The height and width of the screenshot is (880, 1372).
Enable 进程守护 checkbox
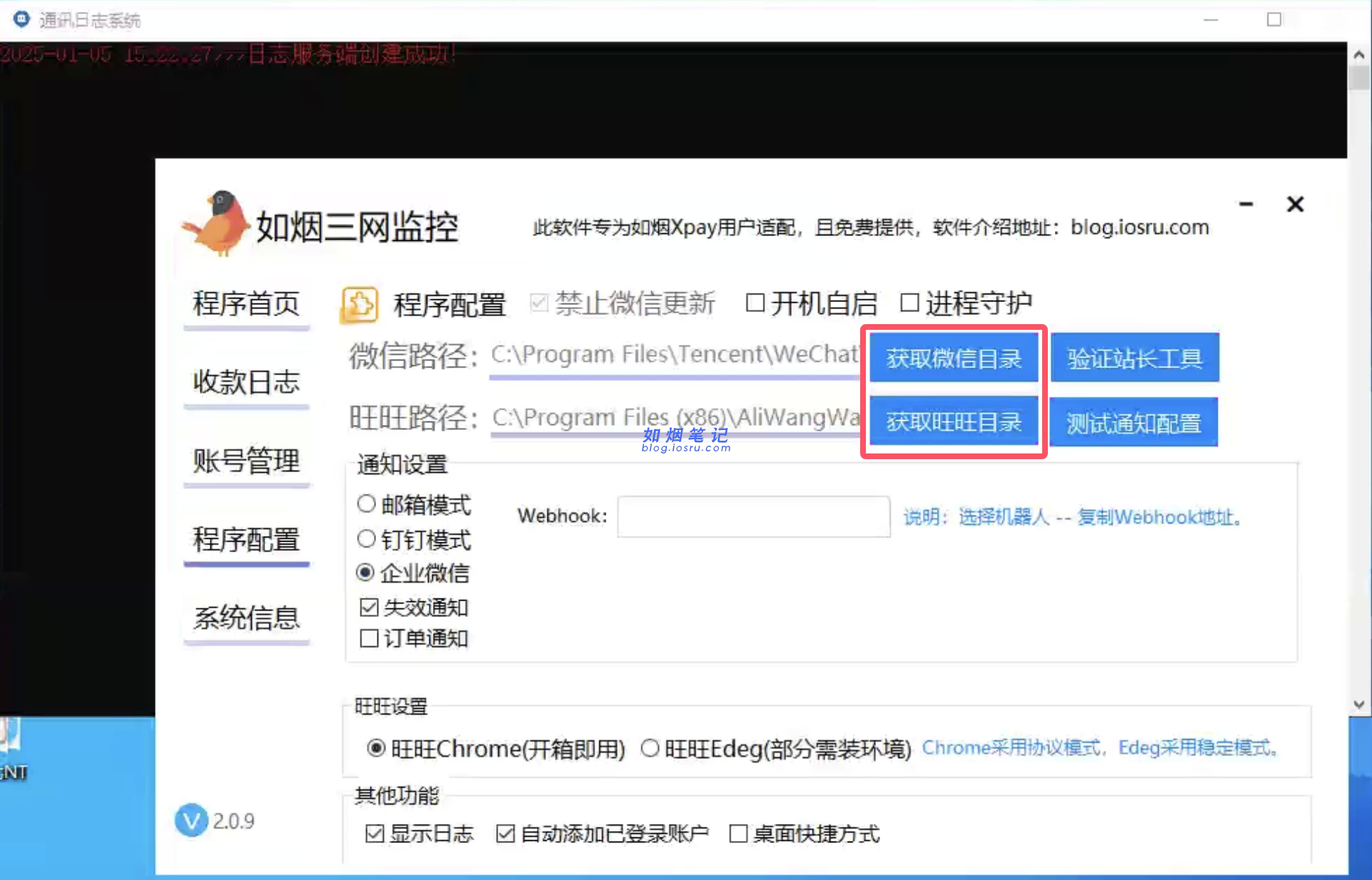point(965,304)
